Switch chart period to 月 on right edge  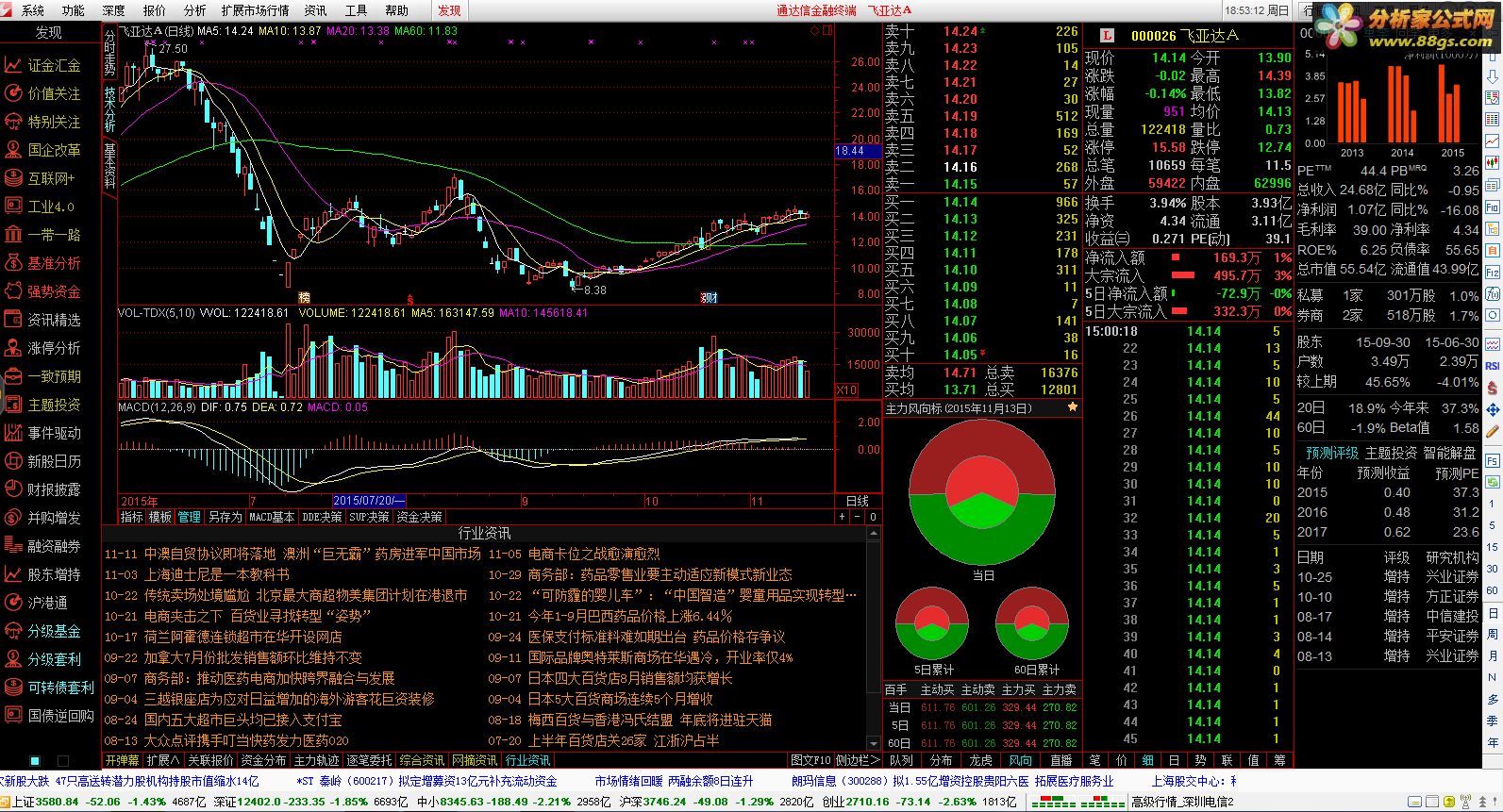click(1493, 655)
